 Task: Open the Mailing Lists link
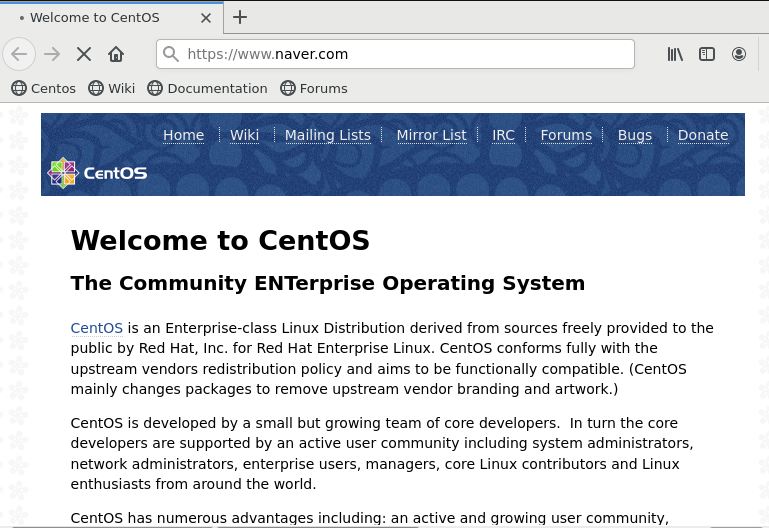coord(328,135)
